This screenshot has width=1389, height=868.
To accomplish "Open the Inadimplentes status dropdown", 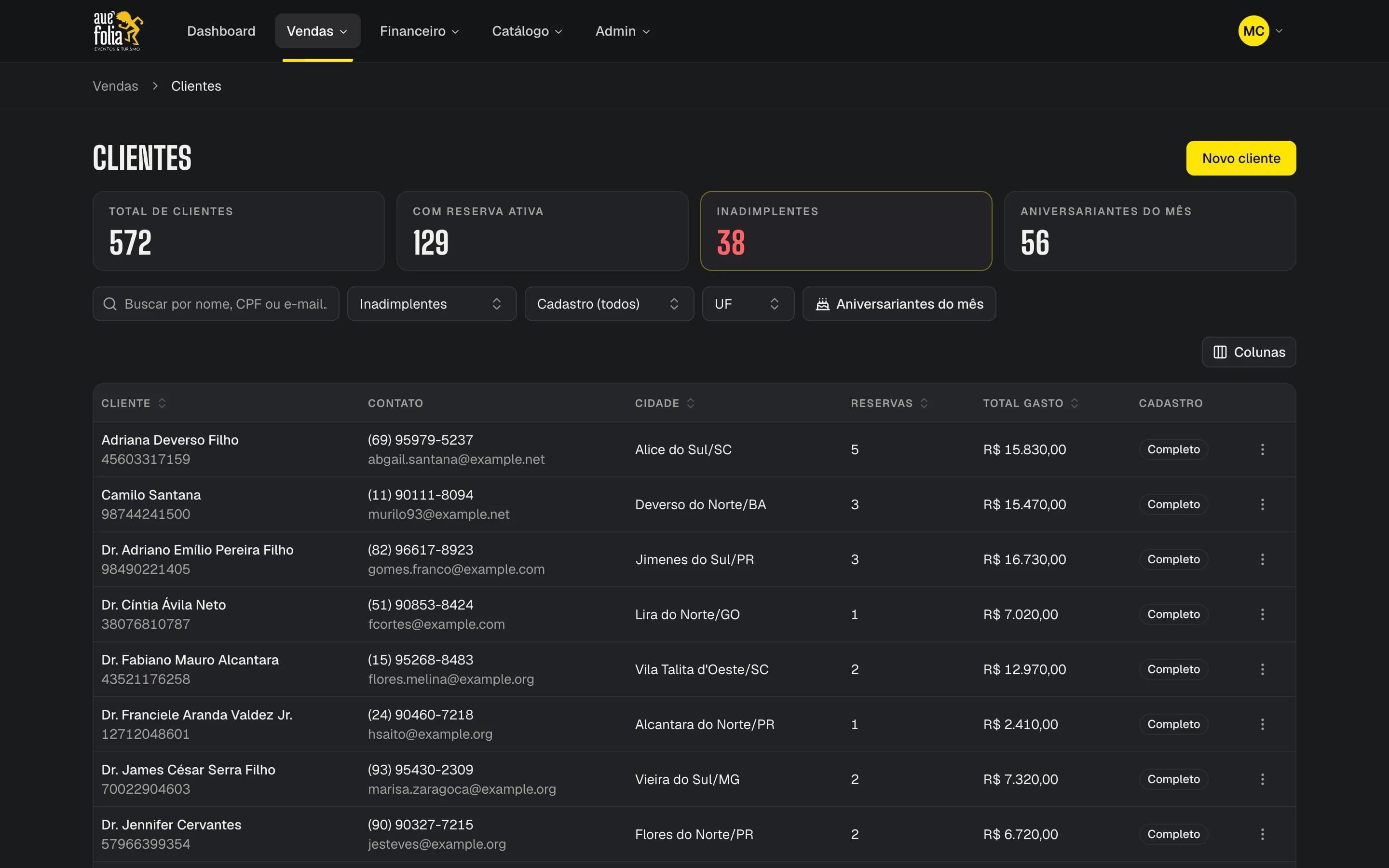I will point(432,304).
